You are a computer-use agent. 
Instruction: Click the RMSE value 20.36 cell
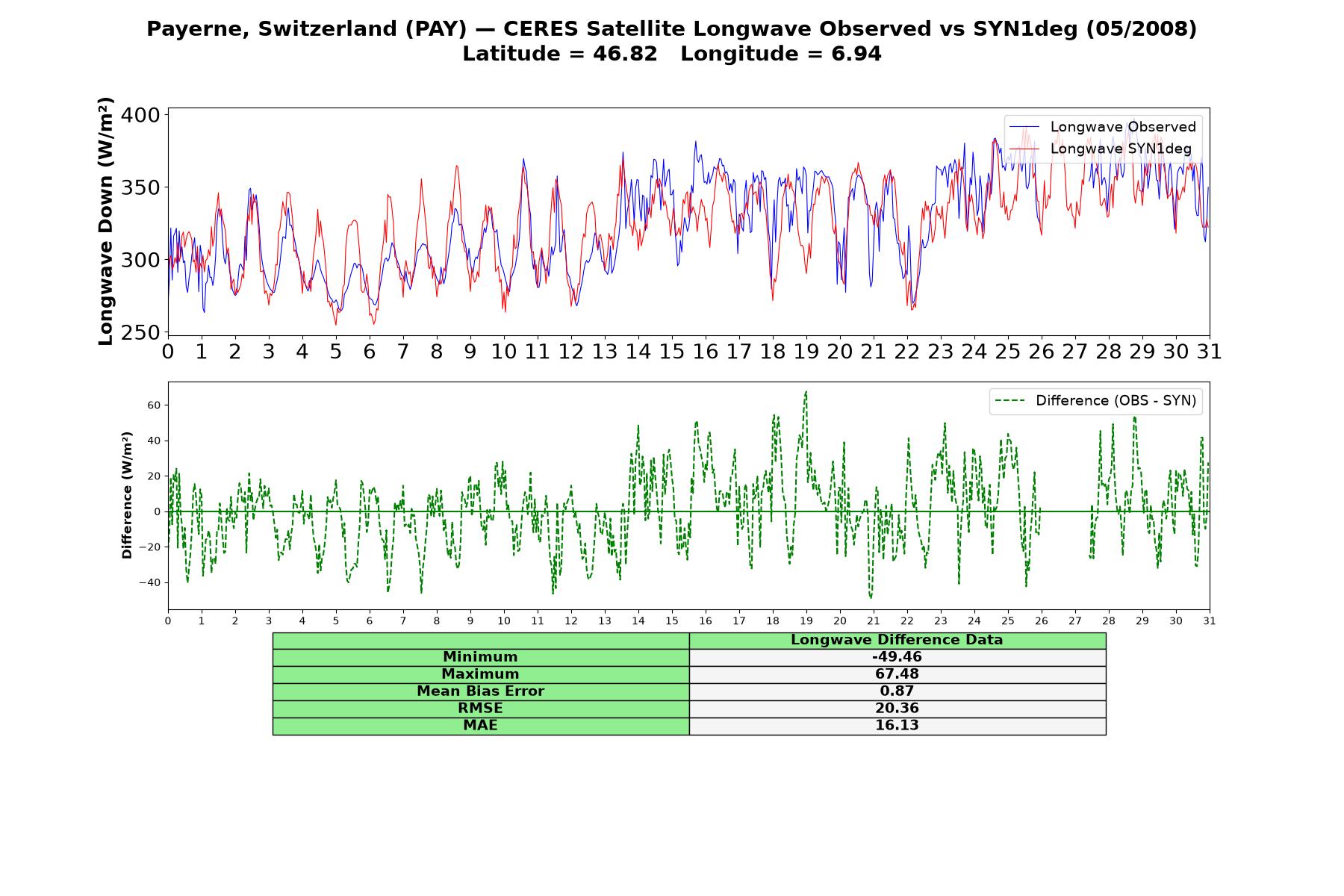click(x=897, y=709)
